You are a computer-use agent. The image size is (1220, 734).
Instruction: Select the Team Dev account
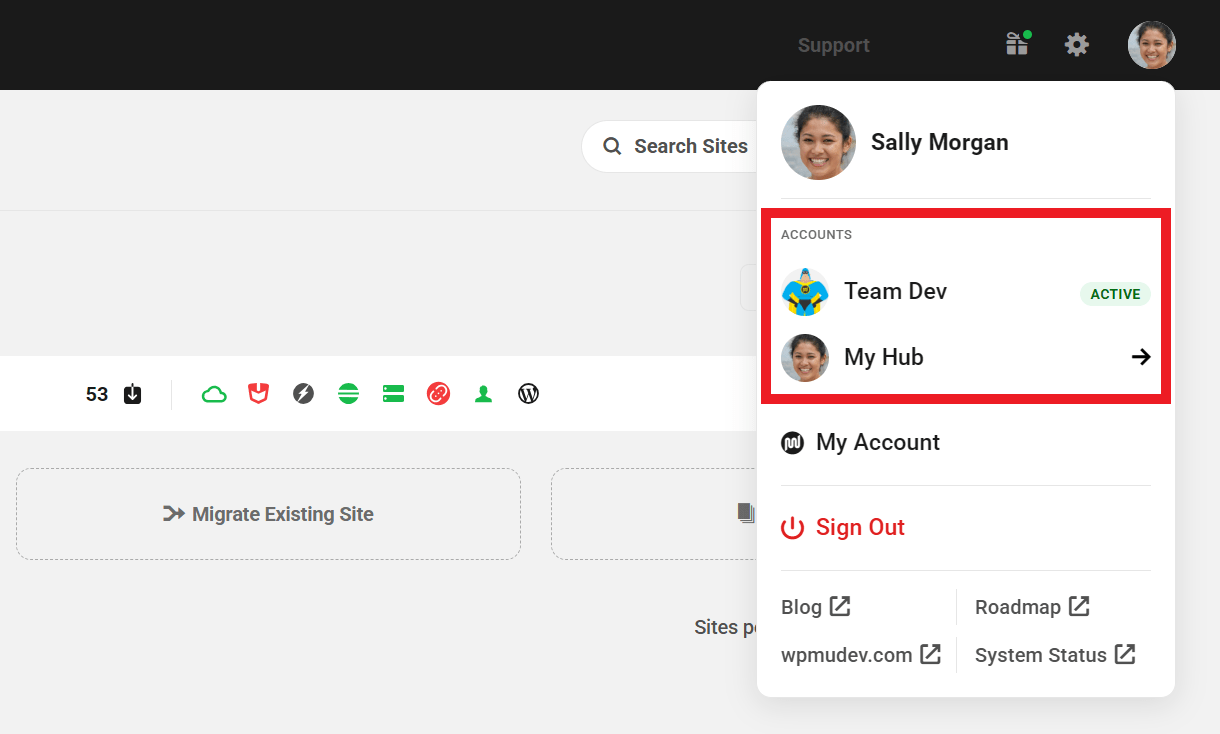point(896,291)
